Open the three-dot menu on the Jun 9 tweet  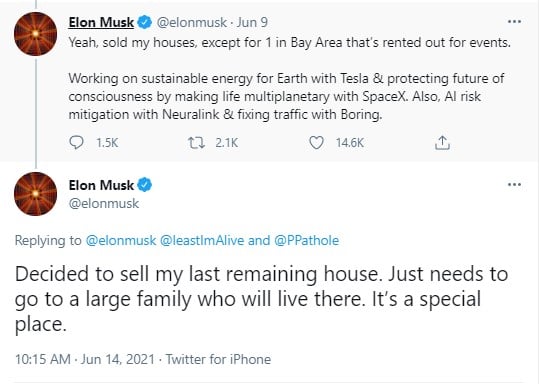pos(514,22)
